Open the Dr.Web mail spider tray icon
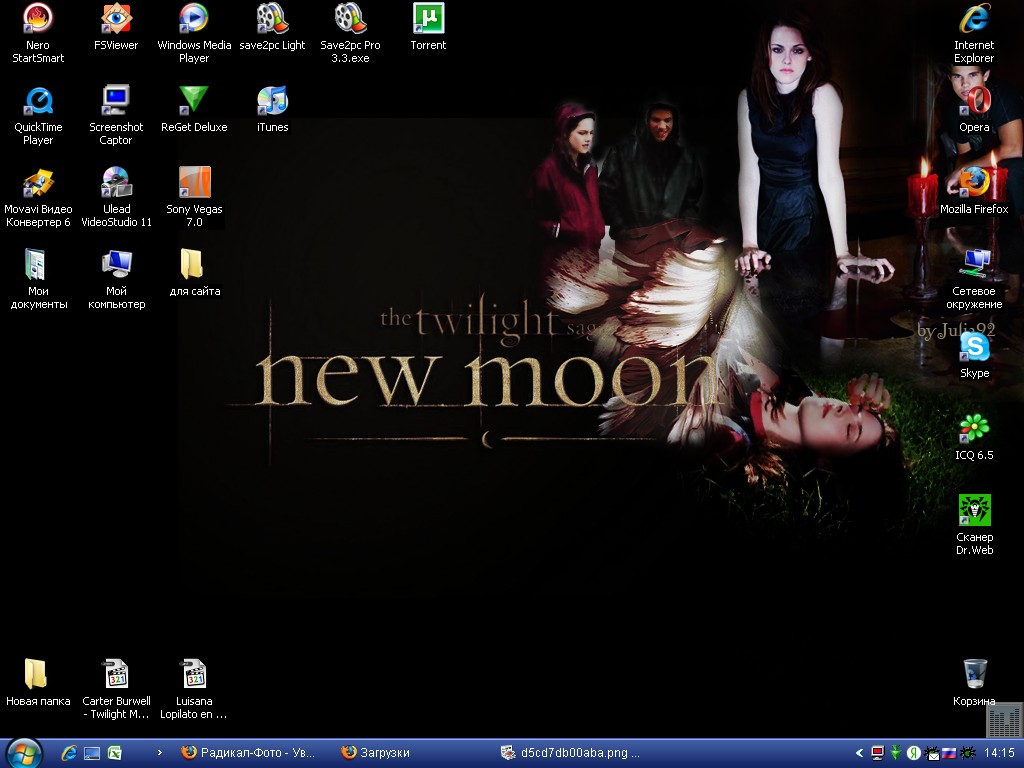 point(932,753)
